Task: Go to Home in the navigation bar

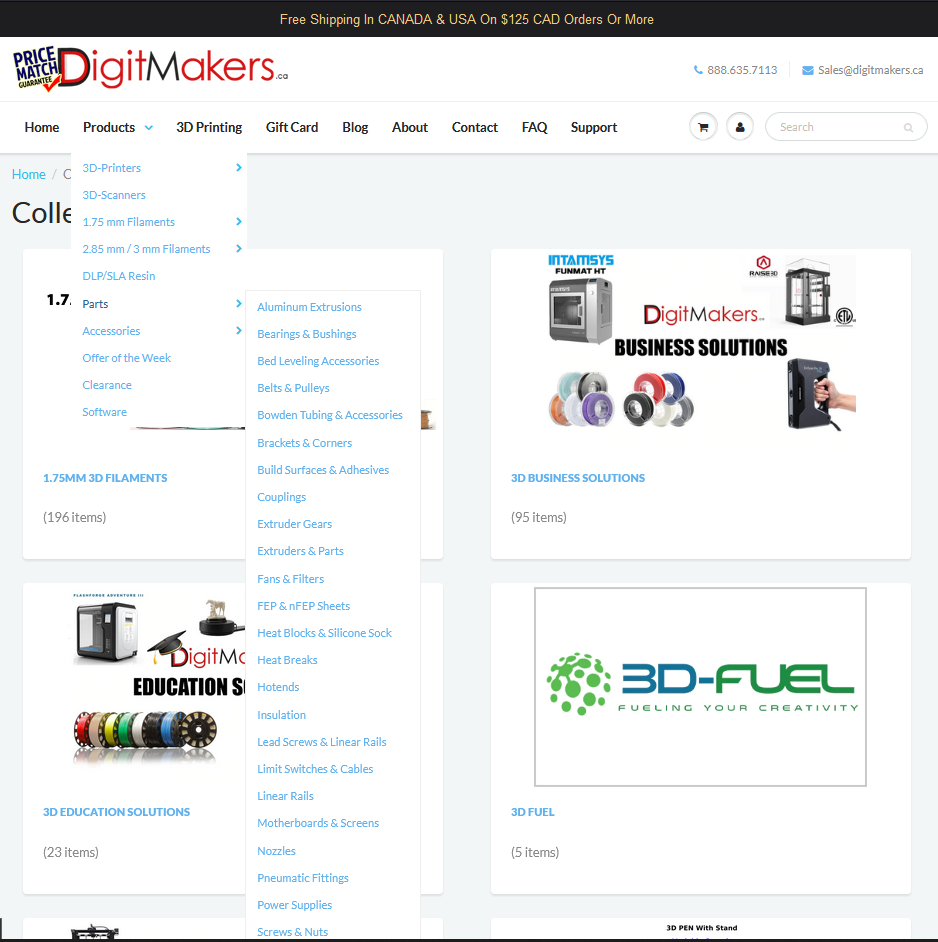Action: [42, 127]
